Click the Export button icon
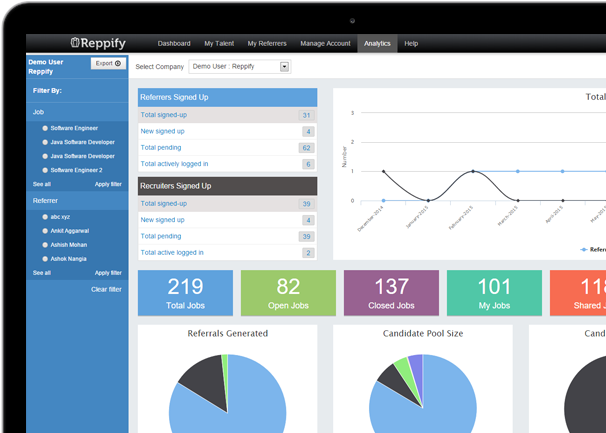The width and height of the screenshot is (606, 433). click(119, 63)
